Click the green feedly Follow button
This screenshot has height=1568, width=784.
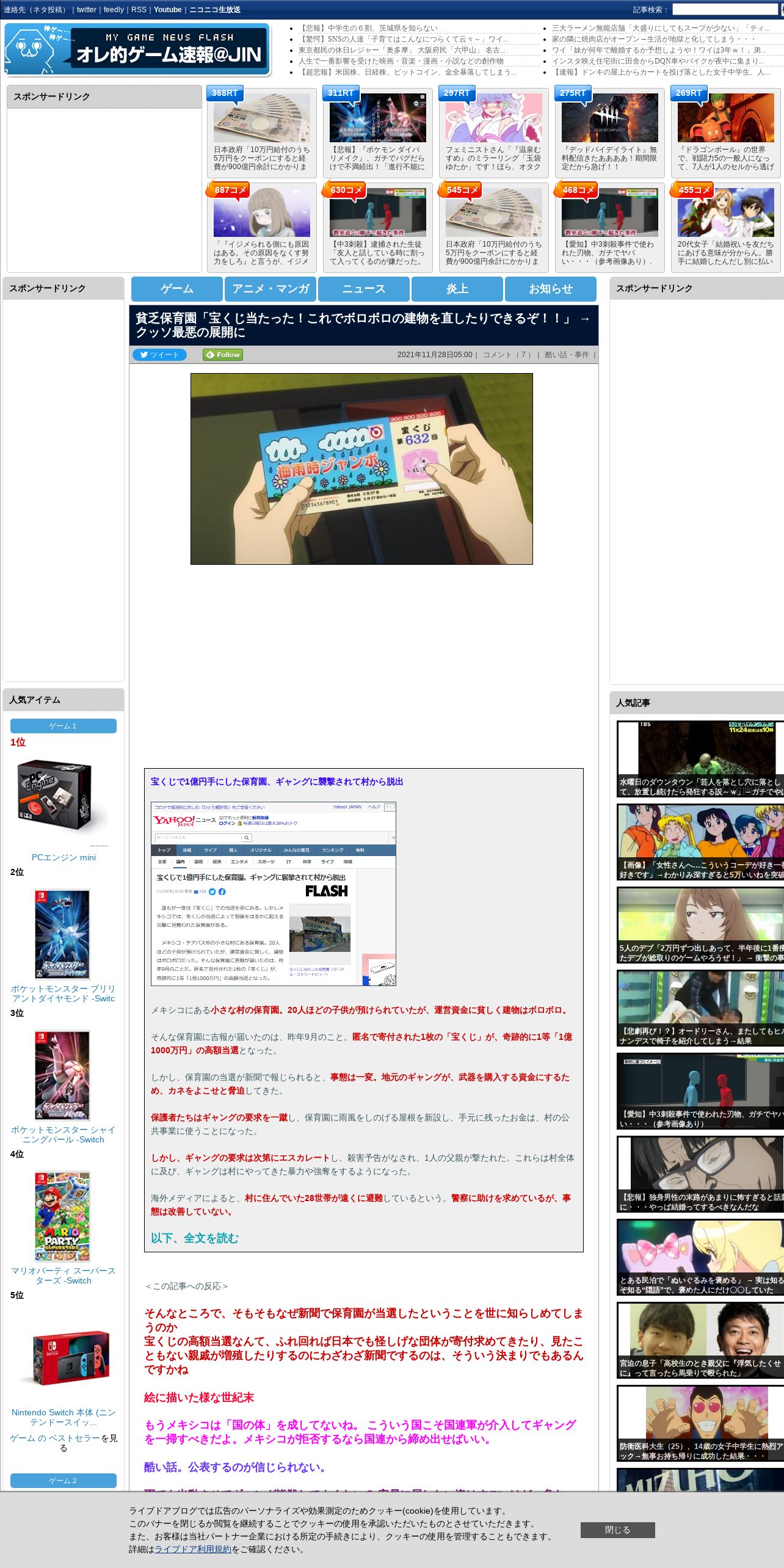pos(223,355)
